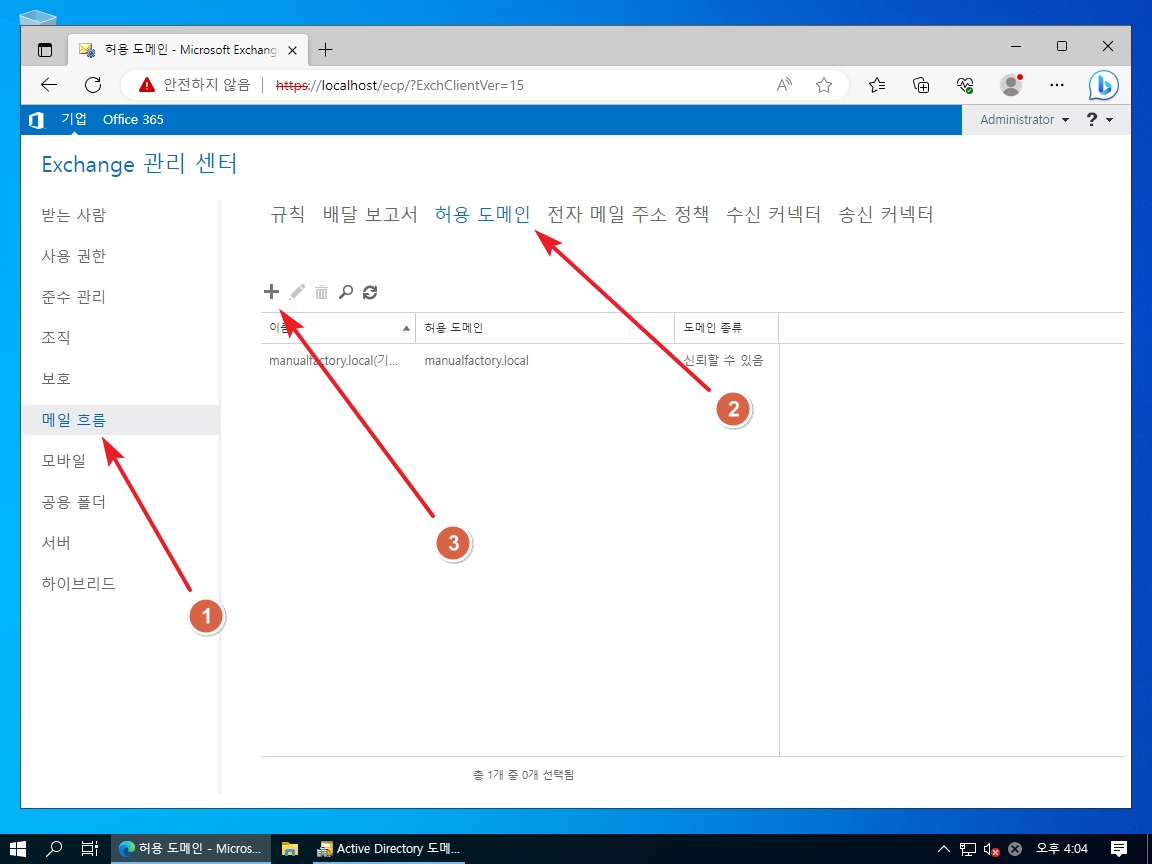Click the edit pencil icon in toolbar
The width and height of the screenshot is (1152, 864).
pyautogui.click(x=297, y=292)
